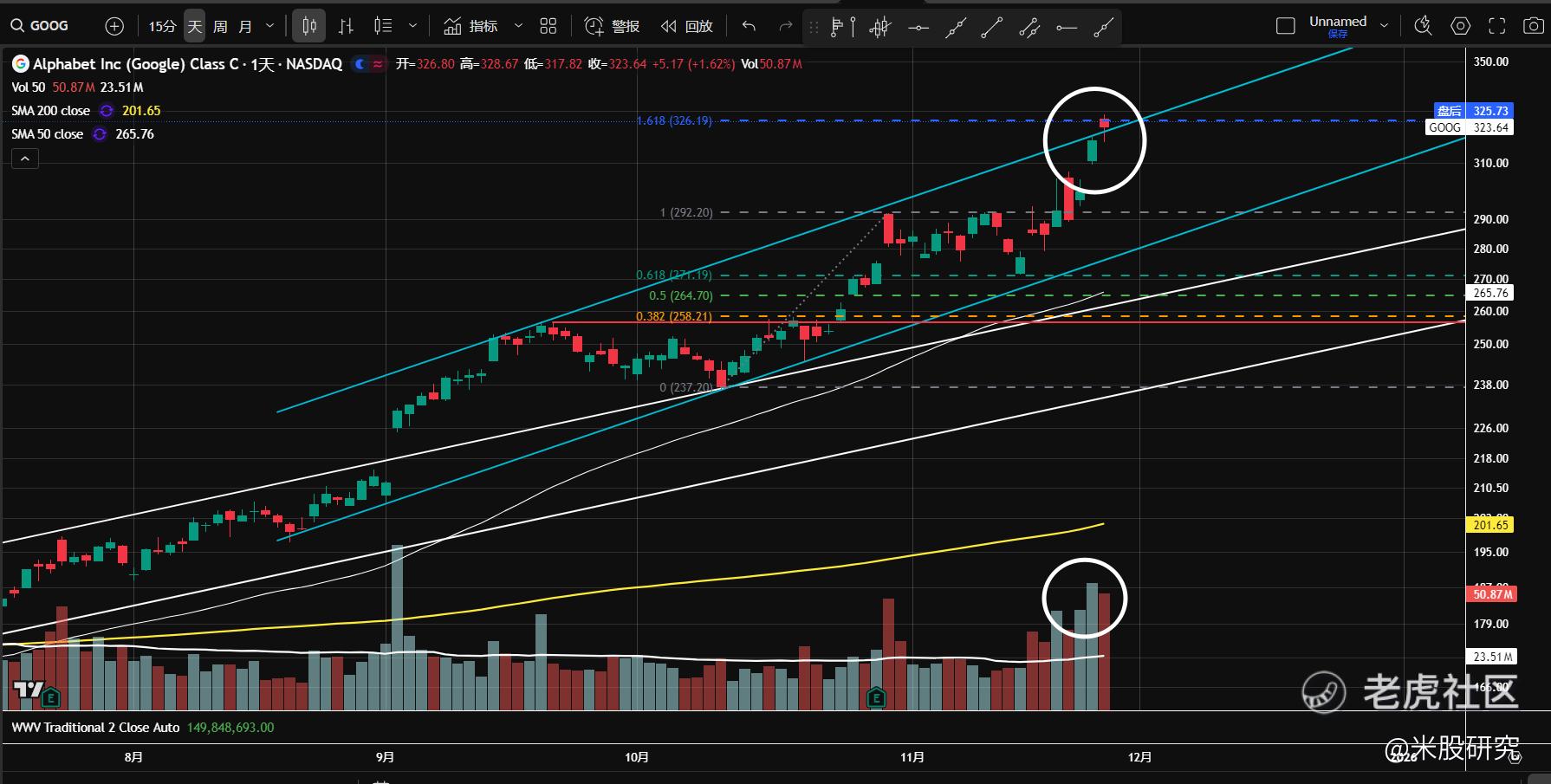
Task: Choose the third chart style icon beside bars
Action: [383, 26]
